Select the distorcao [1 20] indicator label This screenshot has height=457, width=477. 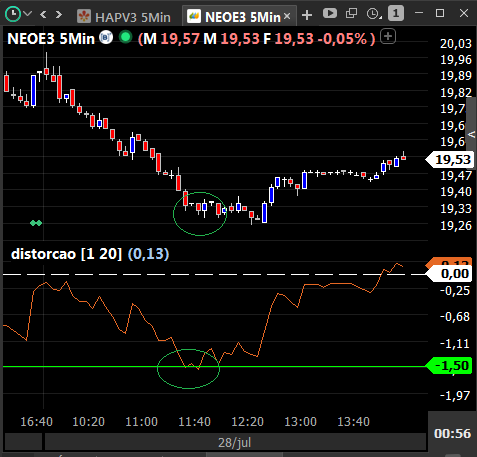tap(66, 254)
